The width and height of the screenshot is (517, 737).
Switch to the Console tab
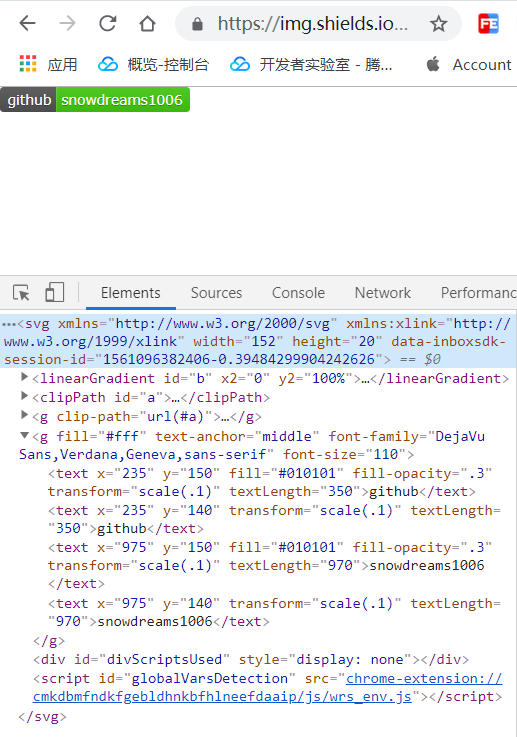(x=298, y=293)
